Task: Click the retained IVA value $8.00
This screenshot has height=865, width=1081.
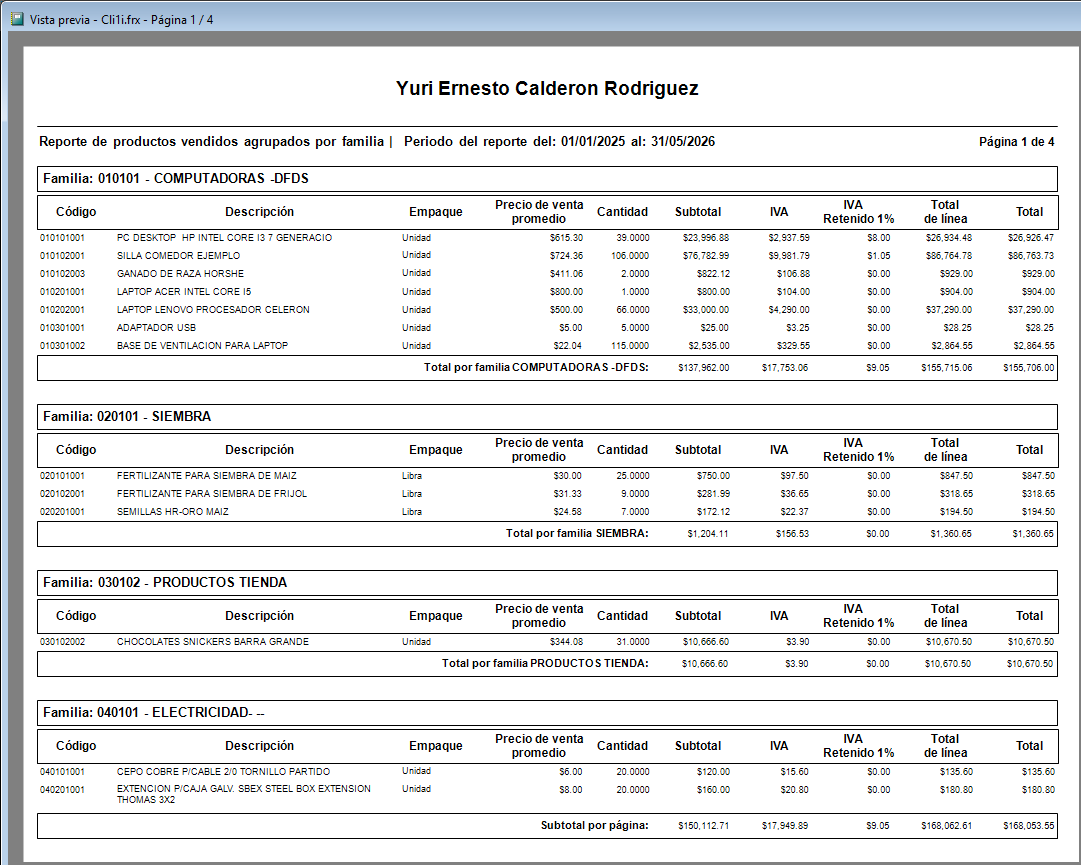Action: 878,238
